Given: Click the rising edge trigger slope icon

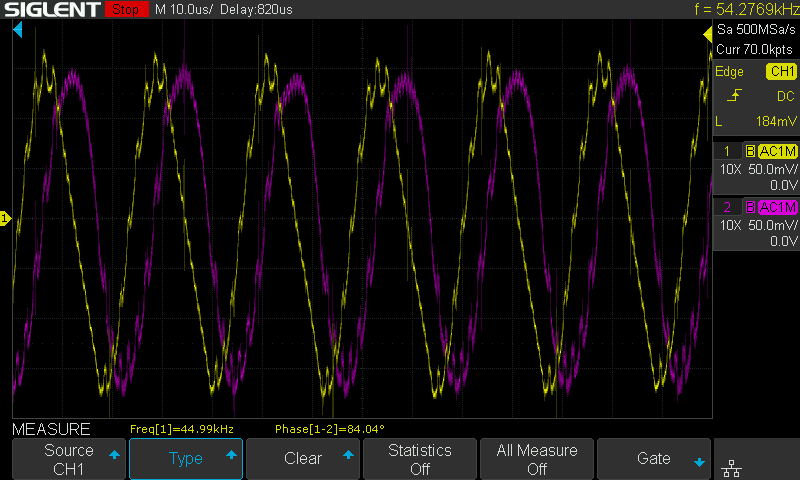Looking at the screenshot, I should 734,96.
